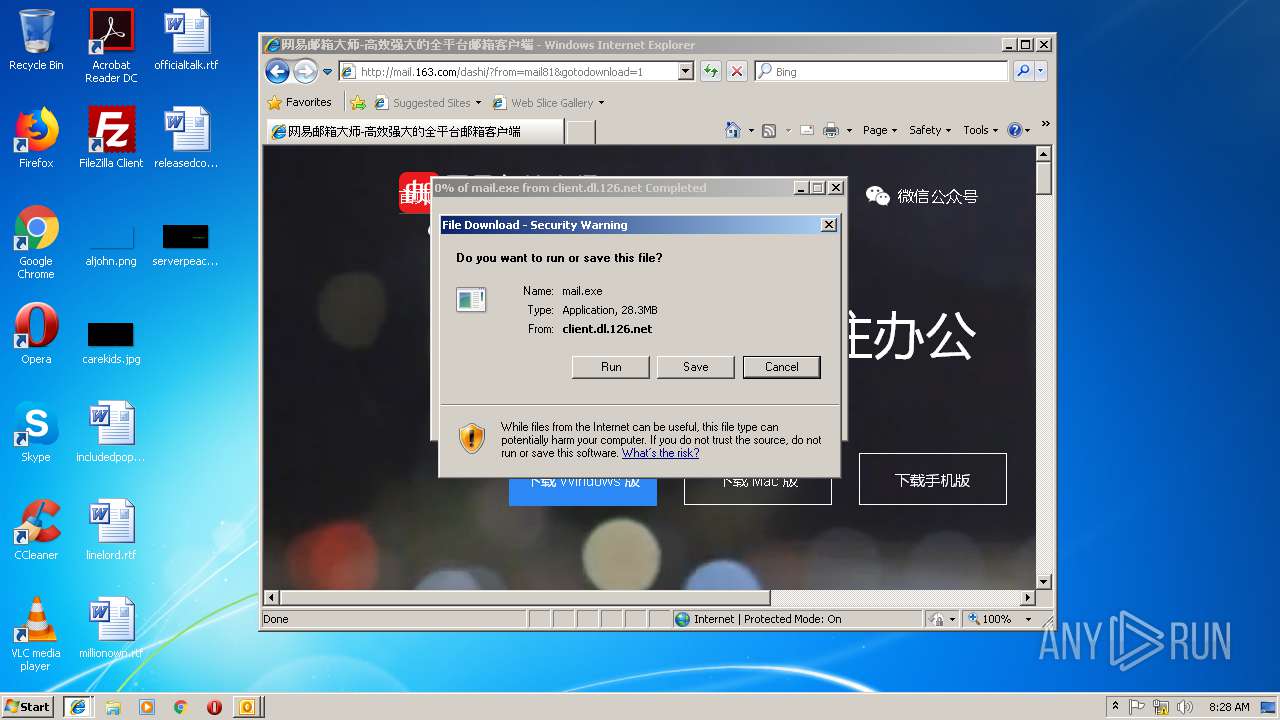Click the Print icon in command bar
Screen dimensions: 1280x720
pyautogui.click(x=830, y=130)
